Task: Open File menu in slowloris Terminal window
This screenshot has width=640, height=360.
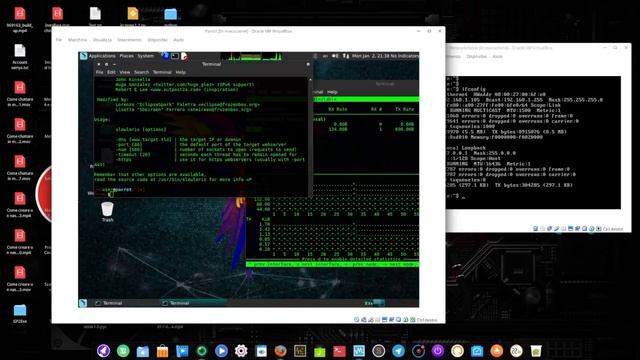Action: (100, 72)
